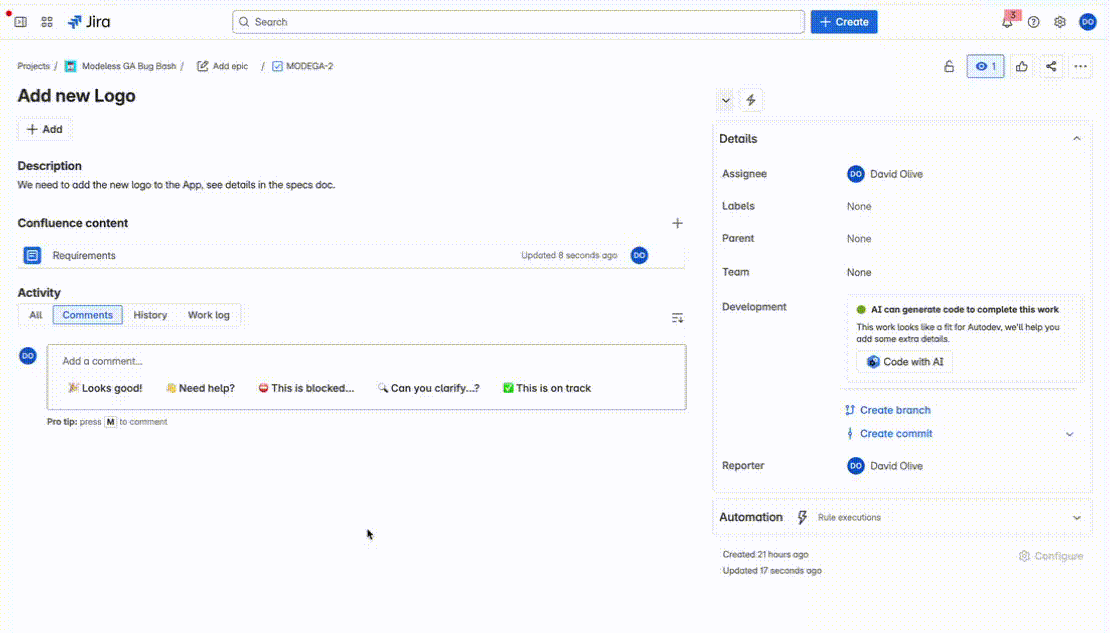Switch to the History tab
Viewport: 1110px width, 633px height.
pos(150,315)
